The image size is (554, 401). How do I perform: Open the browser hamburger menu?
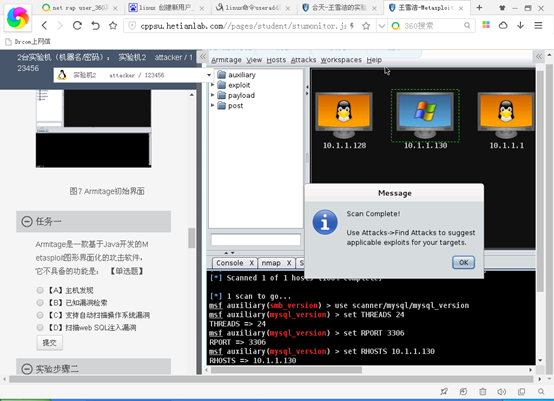pos(538,25)
